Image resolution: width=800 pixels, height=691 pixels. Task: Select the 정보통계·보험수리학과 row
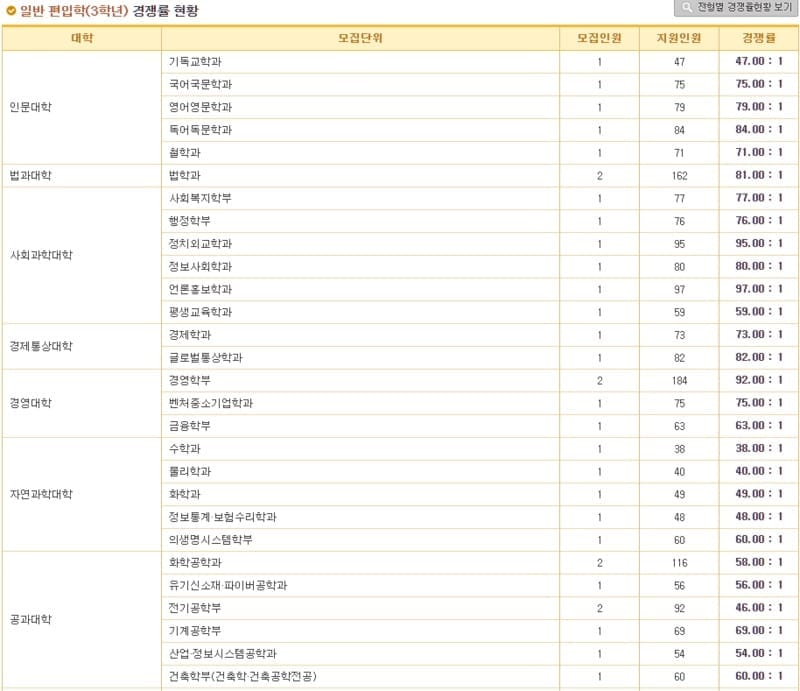[480, 517]
